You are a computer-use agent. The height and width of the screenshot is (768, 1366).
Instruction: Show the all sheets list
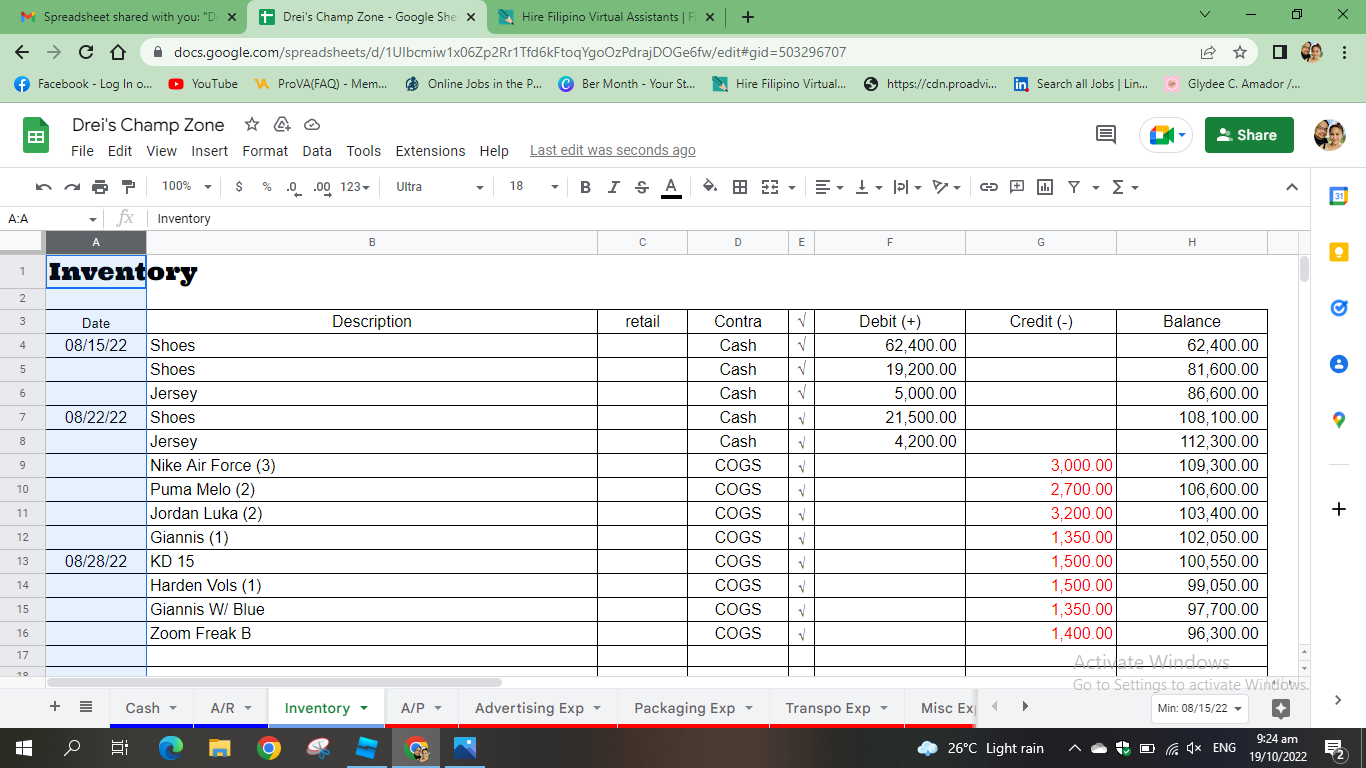point(86,707)
